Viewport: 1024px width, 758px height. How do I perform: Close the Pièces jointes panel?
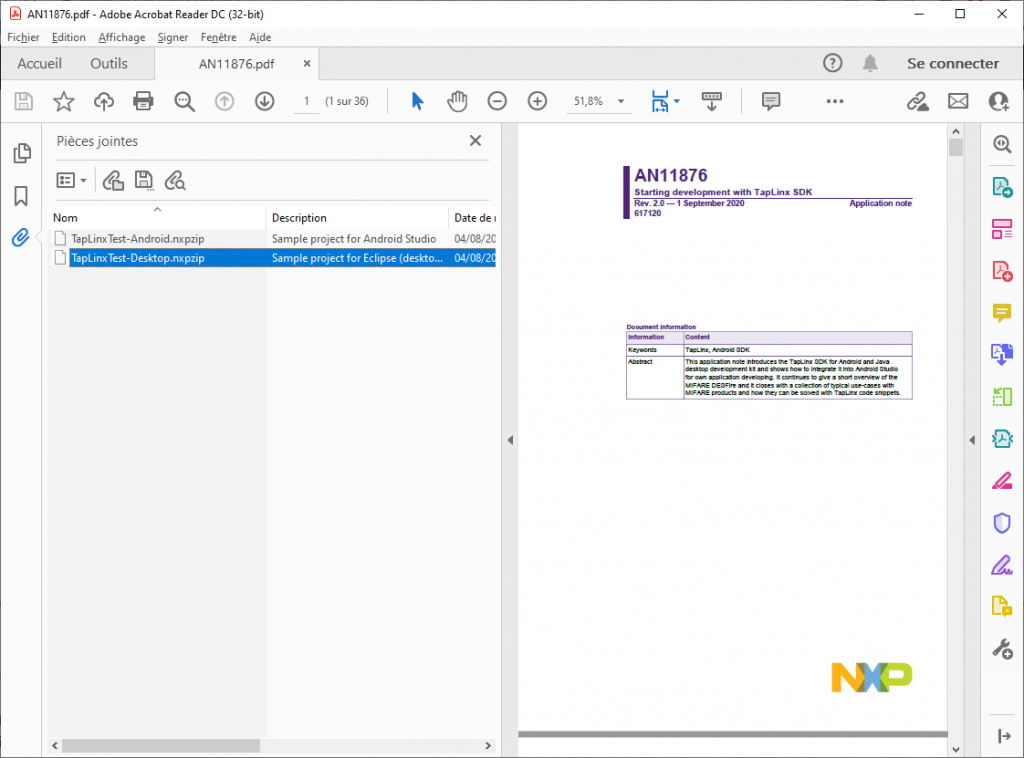point(475,140)
